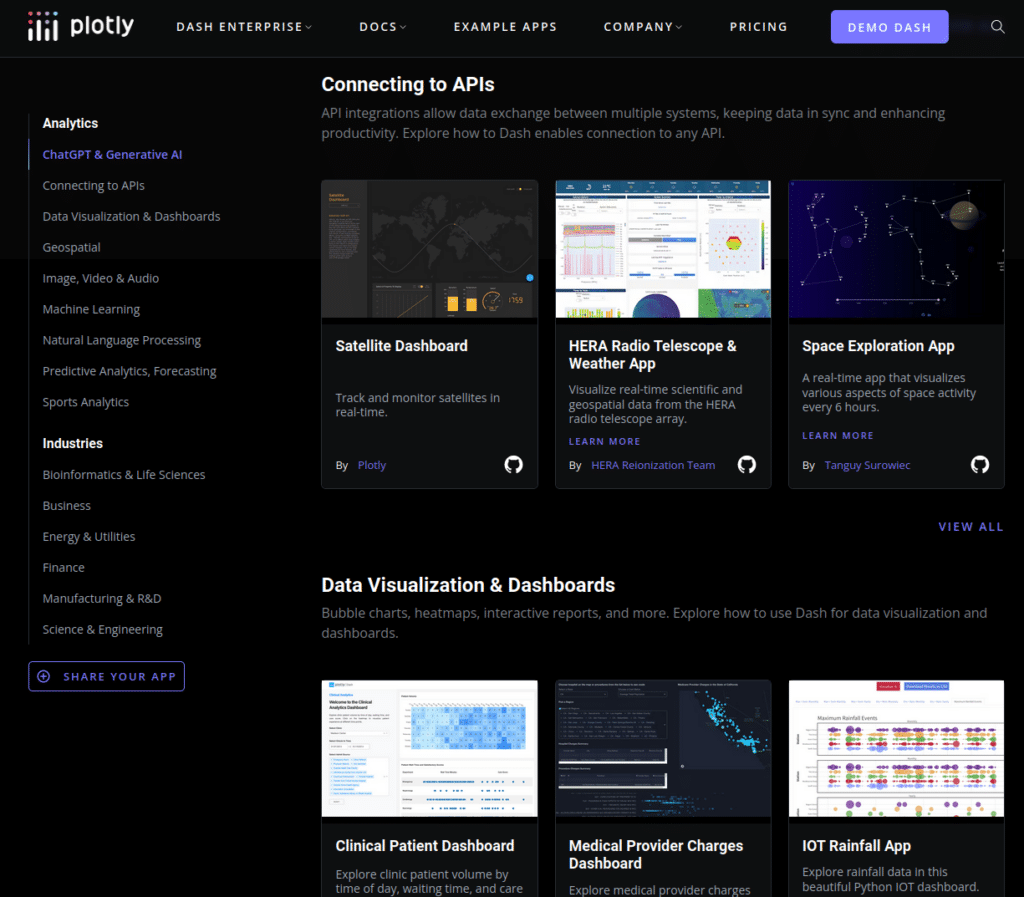Expand Dash Enterprise menu
Viewport: 1024px width, 897px height.
click(x=244, y=27)
